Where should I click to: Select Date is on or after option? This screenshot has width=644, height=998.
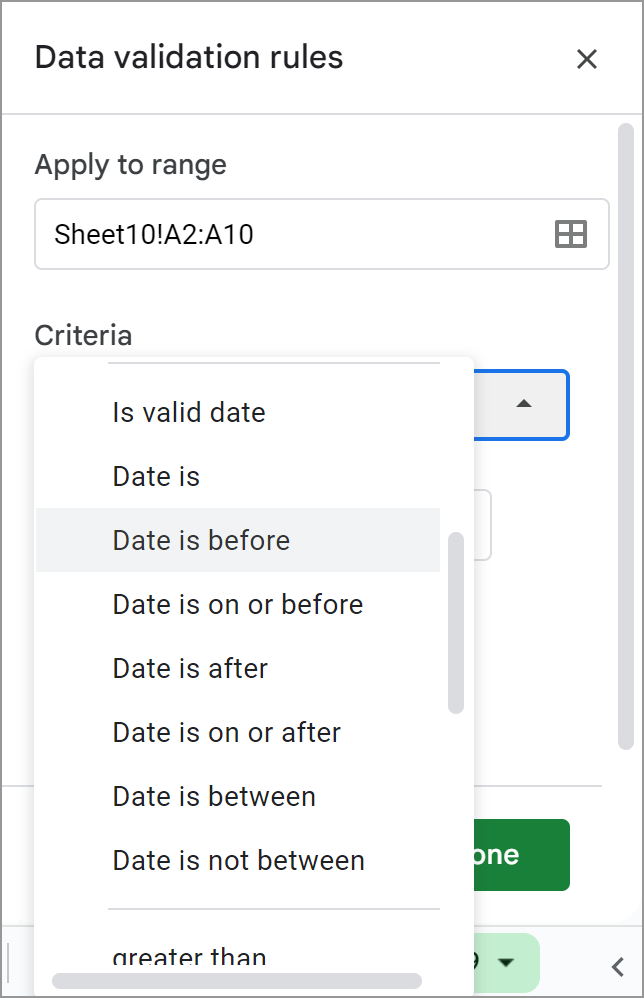tap(226, 732)
